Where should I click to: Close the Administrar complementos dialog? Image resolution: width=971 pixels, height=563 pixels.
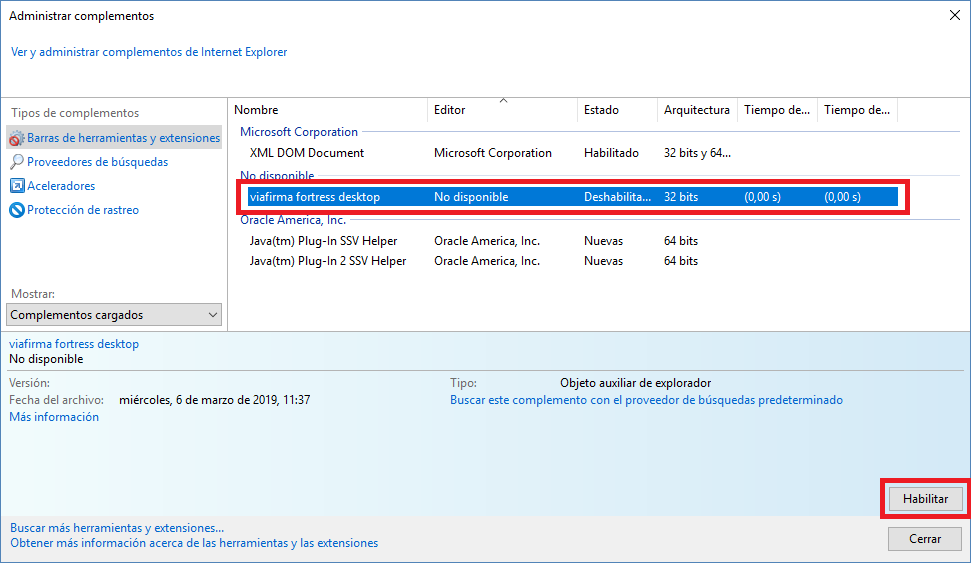point(954,15)
